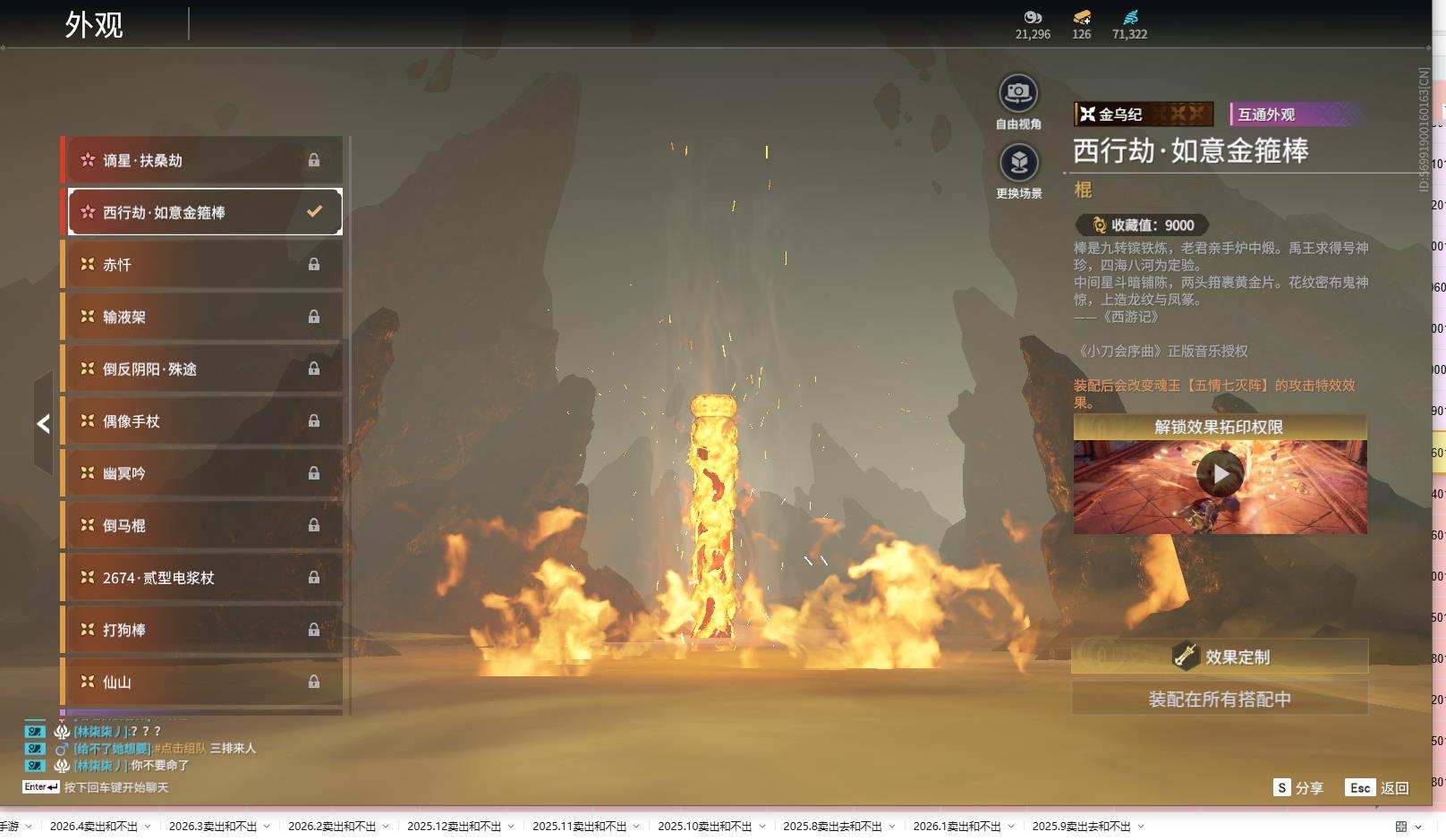Click the lock icon on 幽冥吟 row
This screenshot has height=840, width=1446.
click(314, 473)
